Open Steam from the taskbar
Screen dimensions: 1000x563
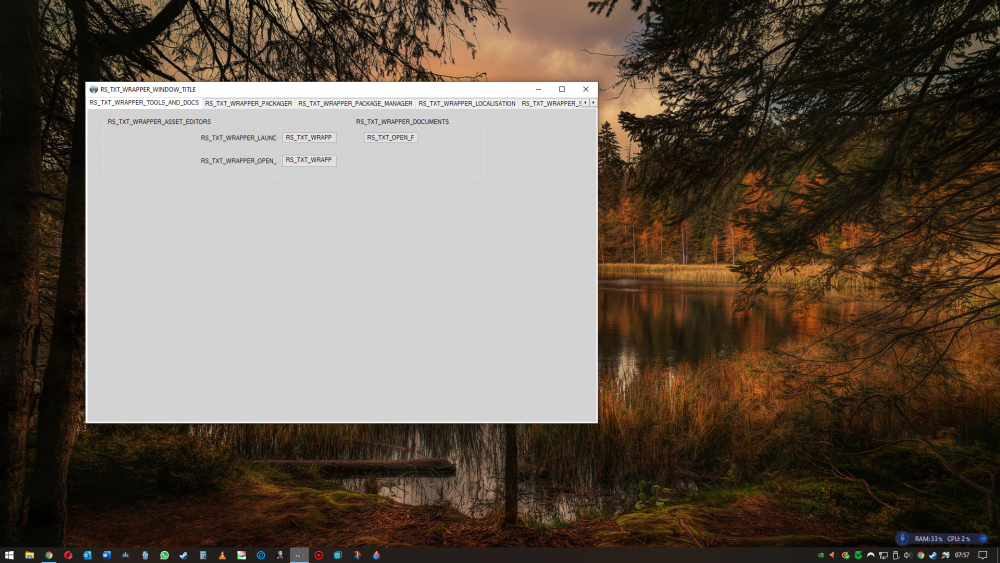pyautogui.click(x=183, y=555)
